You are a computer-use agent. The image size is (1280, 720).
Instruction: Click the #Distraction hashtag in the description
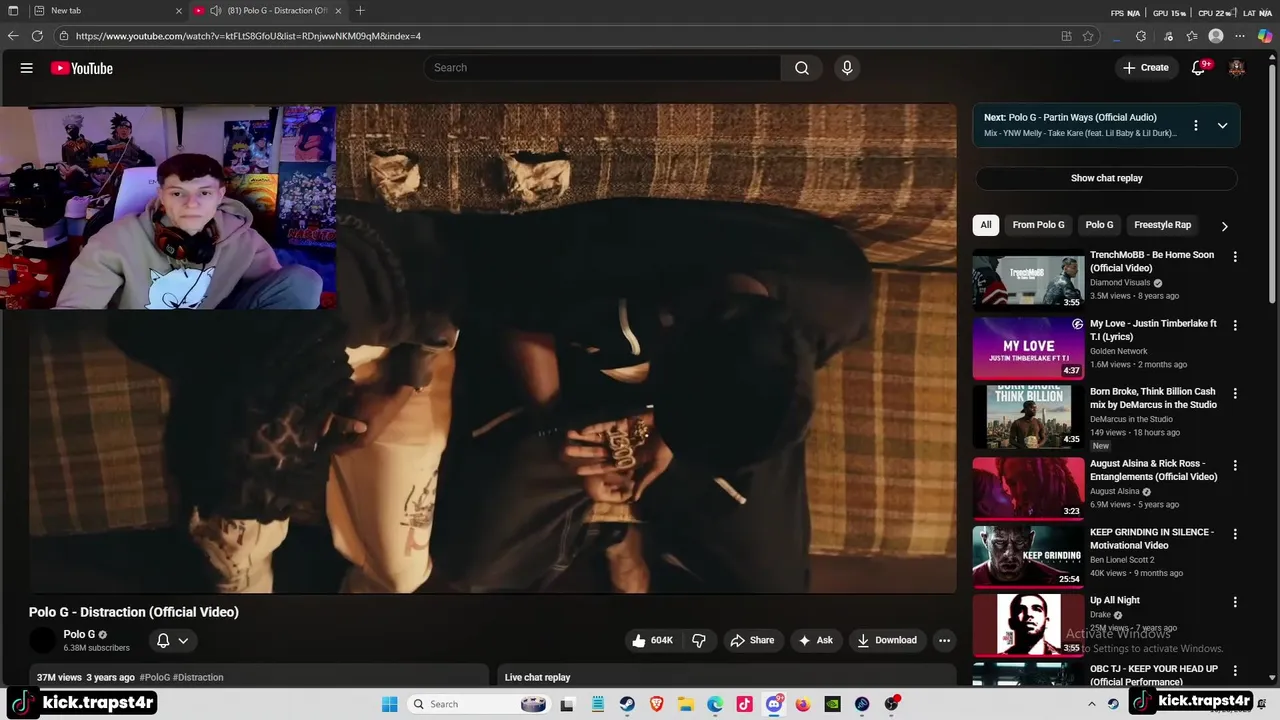coord(198,677)
